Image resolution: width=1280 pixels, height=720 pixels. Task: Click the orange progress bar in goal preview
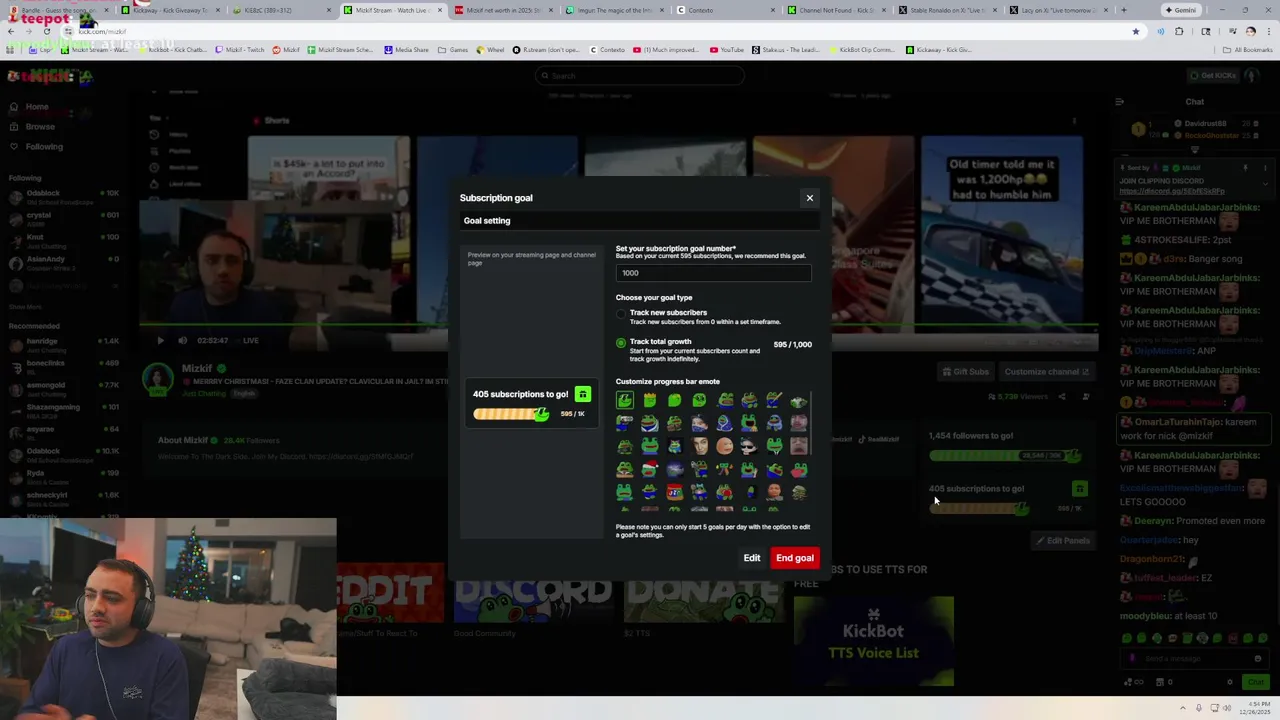tap(511, 414)
